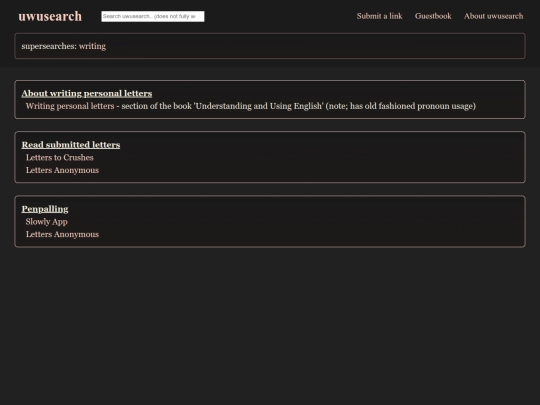
Task: Open the About uwusearch page
Action: tap(493, 16)
